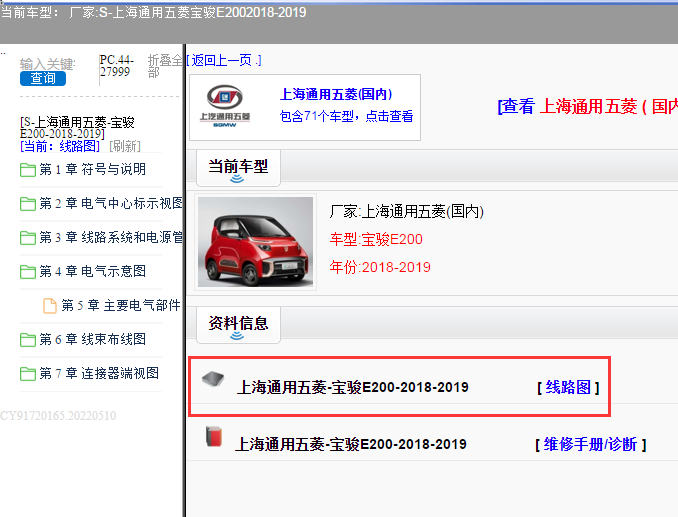Click the 折叠全部 collapse-all link
The height and width of the screenshot is (517, 678).
(165, 66)
